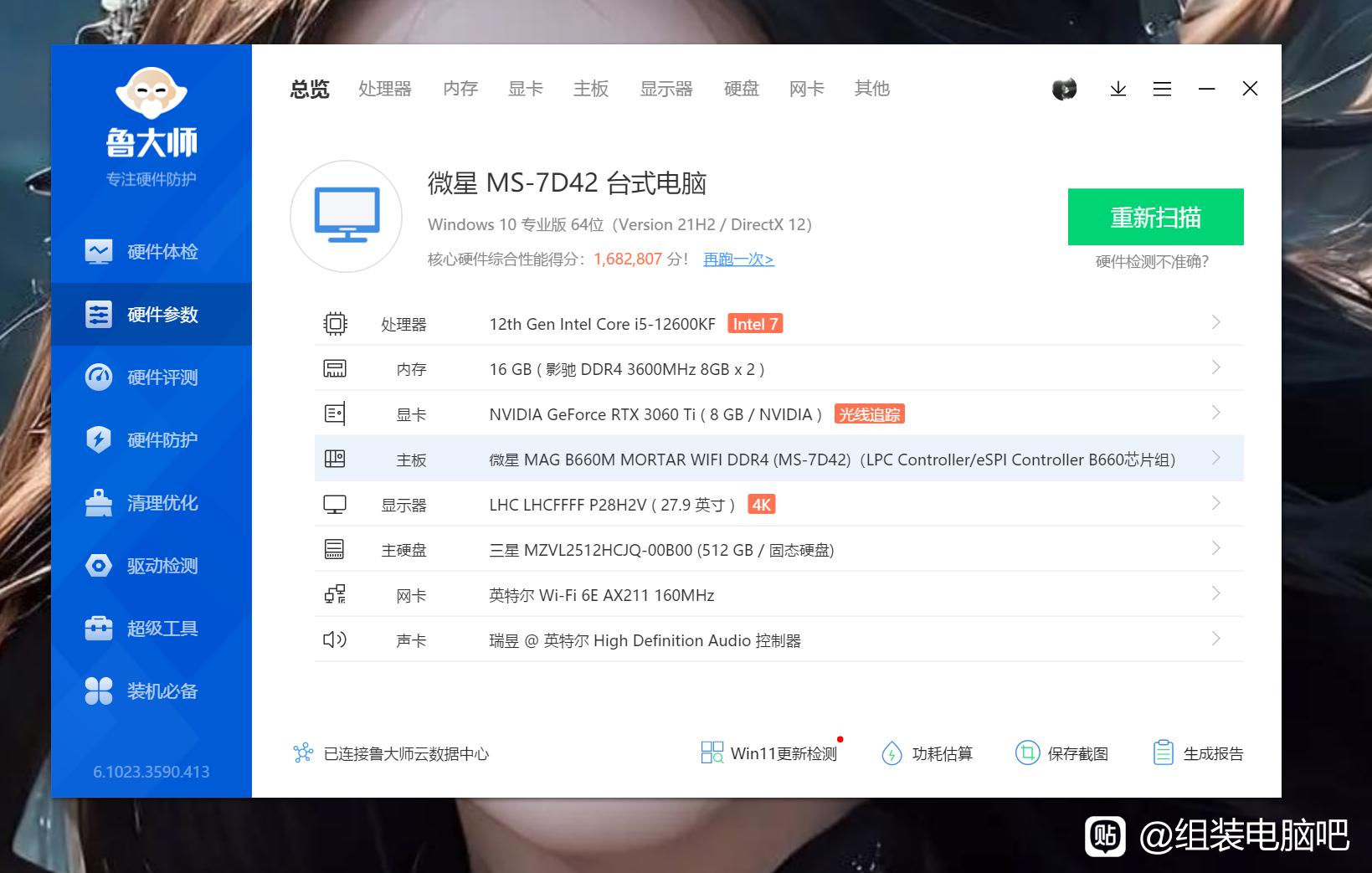
Task: Click the memory module icon
Action: [x=335, y=368]
